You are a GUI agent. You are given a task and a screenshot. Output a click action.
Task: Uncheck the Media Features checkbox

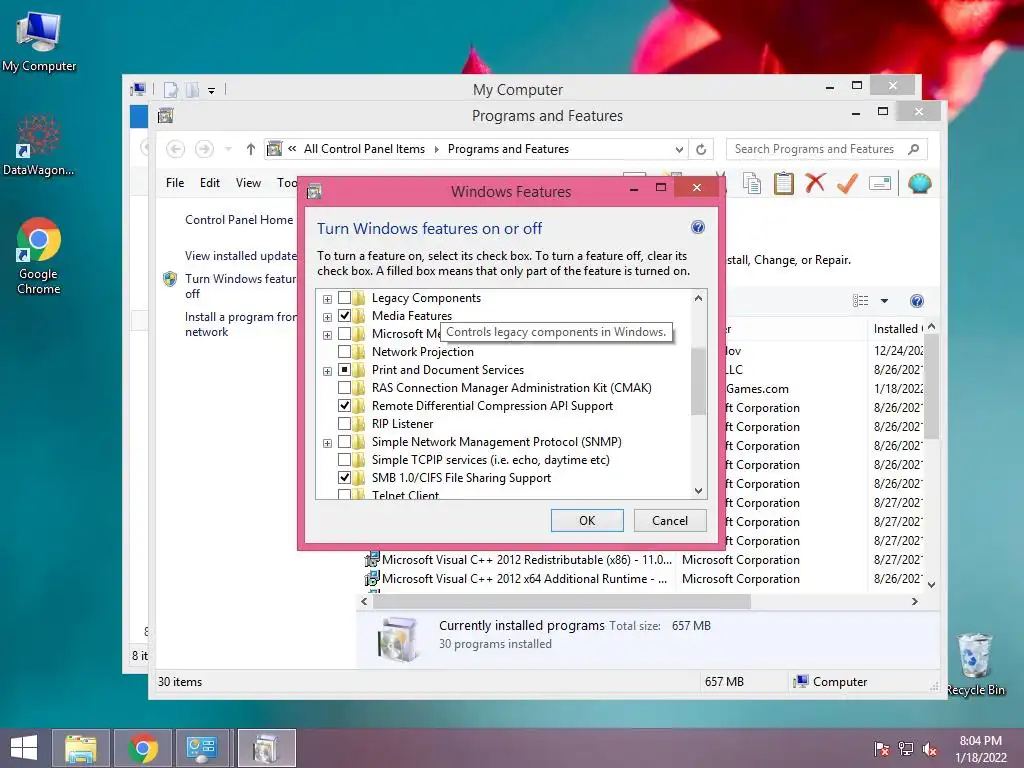click(x=344, y=316)
